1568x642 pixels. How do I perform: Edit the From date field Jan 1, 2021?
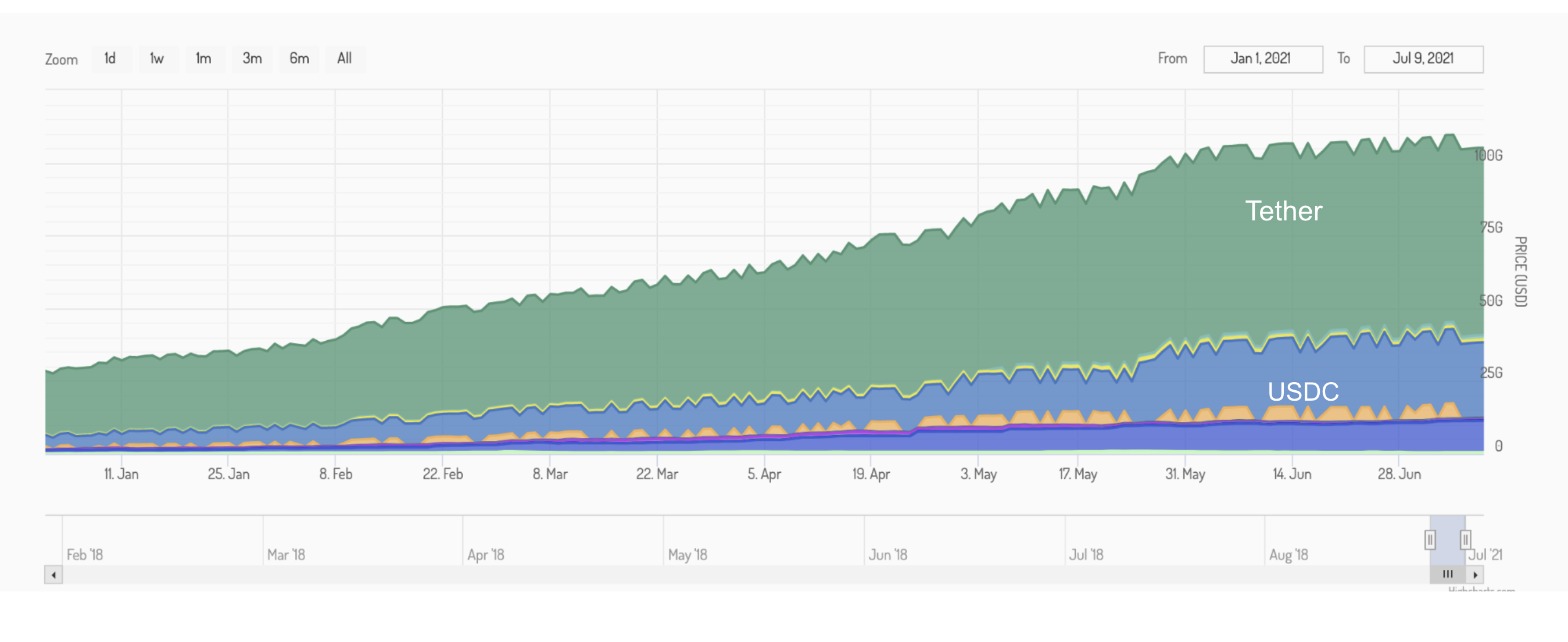1263,59
